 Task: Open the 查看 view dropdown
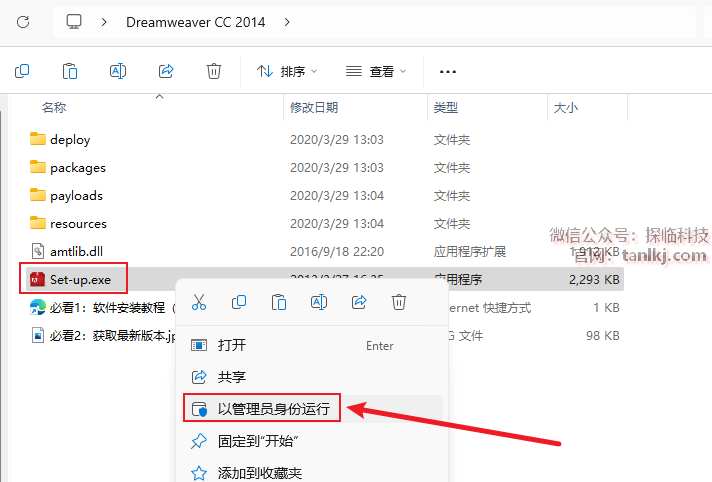pyautogui.click(x=376, y=71)
